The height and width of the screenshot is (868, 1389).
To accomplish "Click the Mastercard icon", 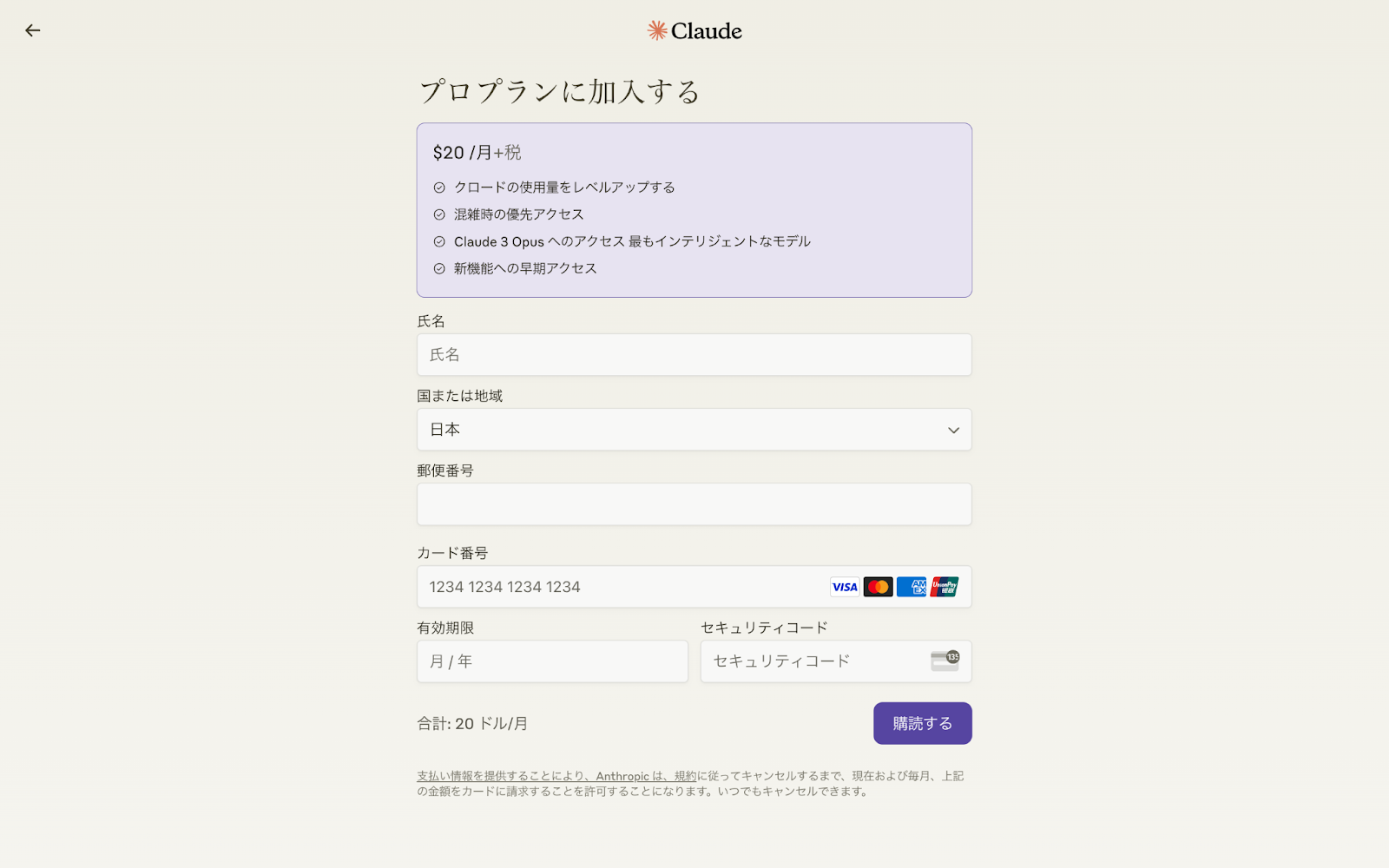I will pyautogui.click(x=879, y=587).
